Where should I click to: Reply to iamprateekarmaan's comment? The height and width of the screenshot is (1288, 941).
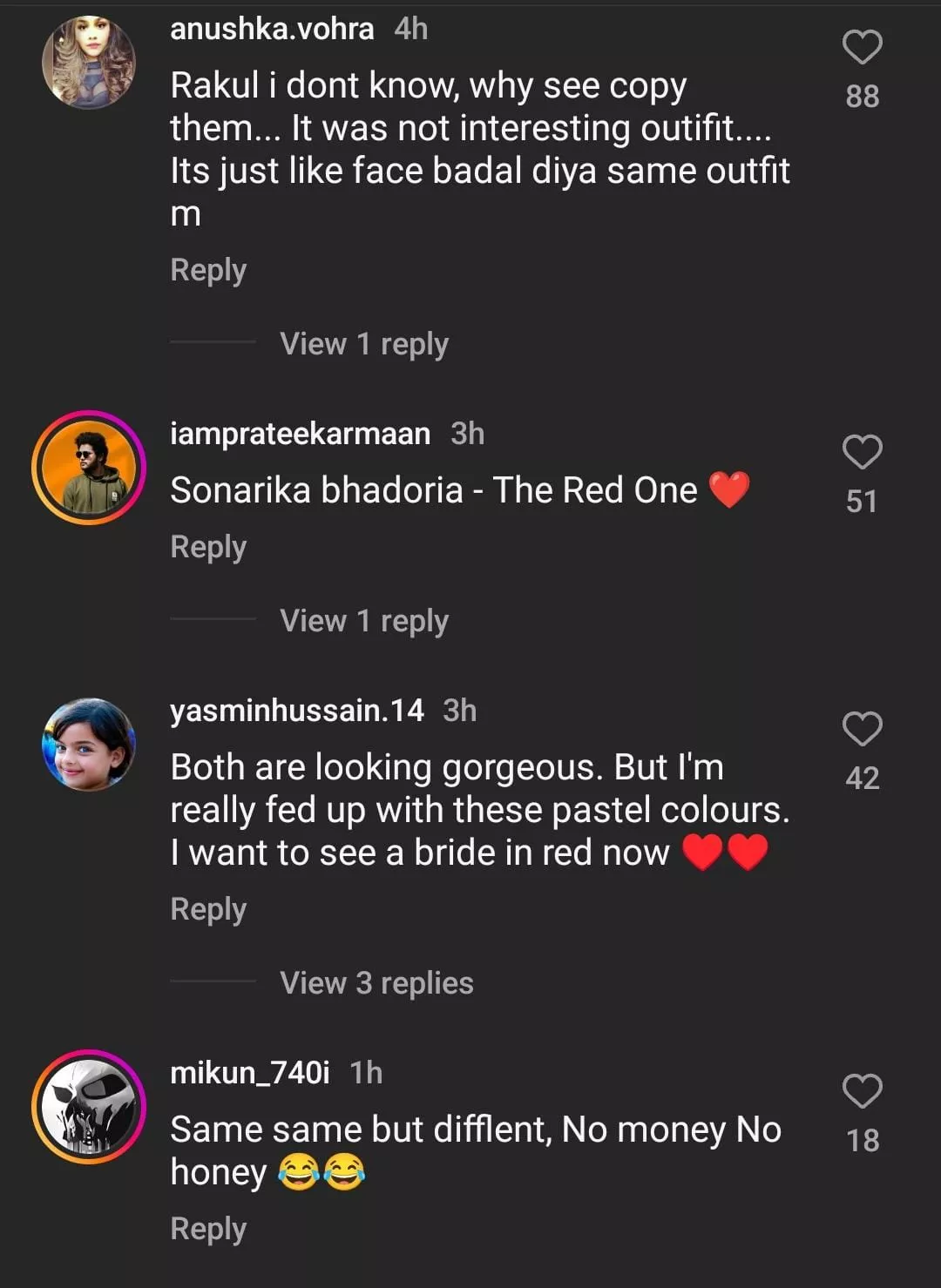208,547
